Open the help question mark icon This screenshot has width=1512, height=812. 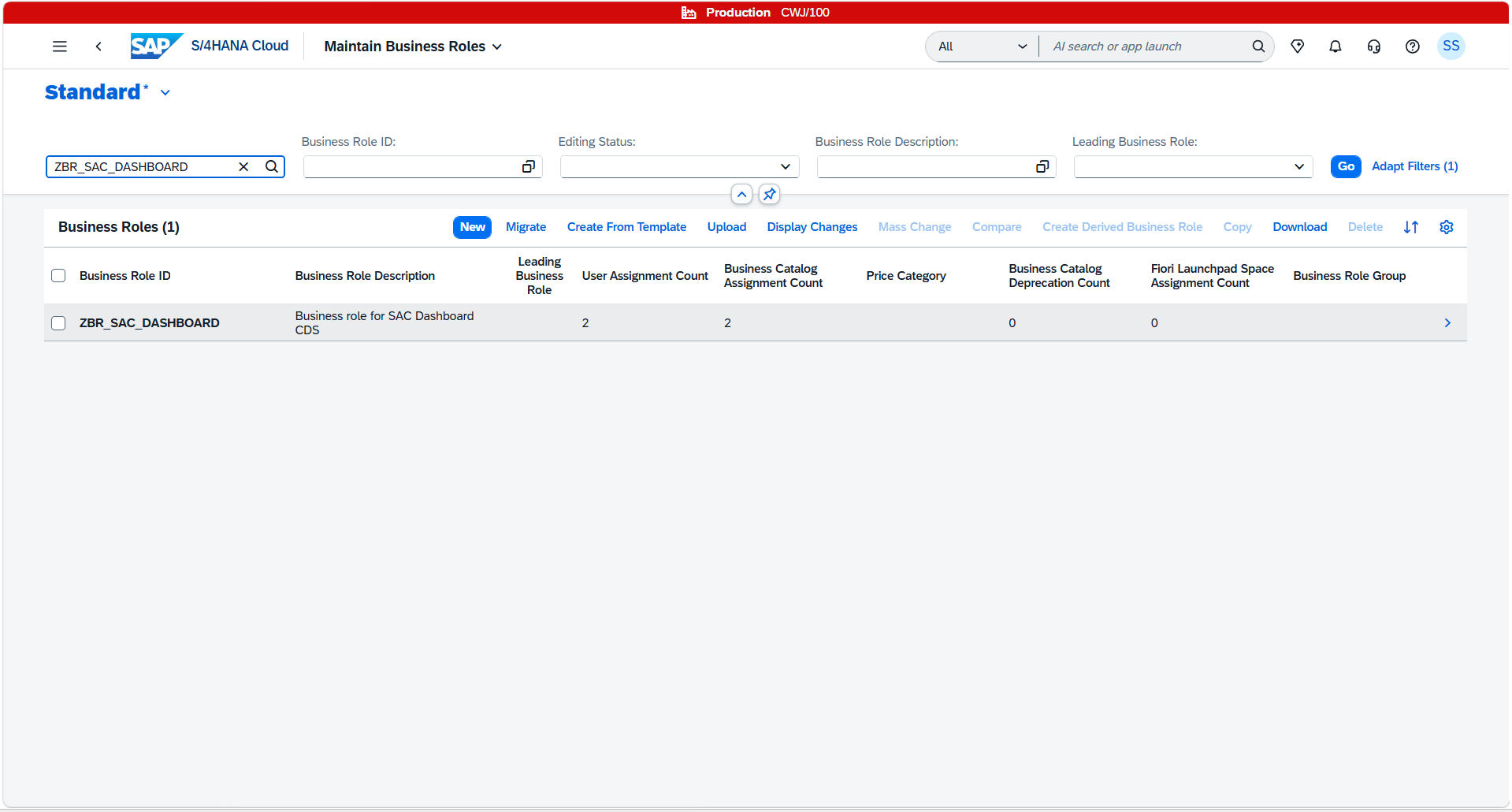(x=1413, y=47)
